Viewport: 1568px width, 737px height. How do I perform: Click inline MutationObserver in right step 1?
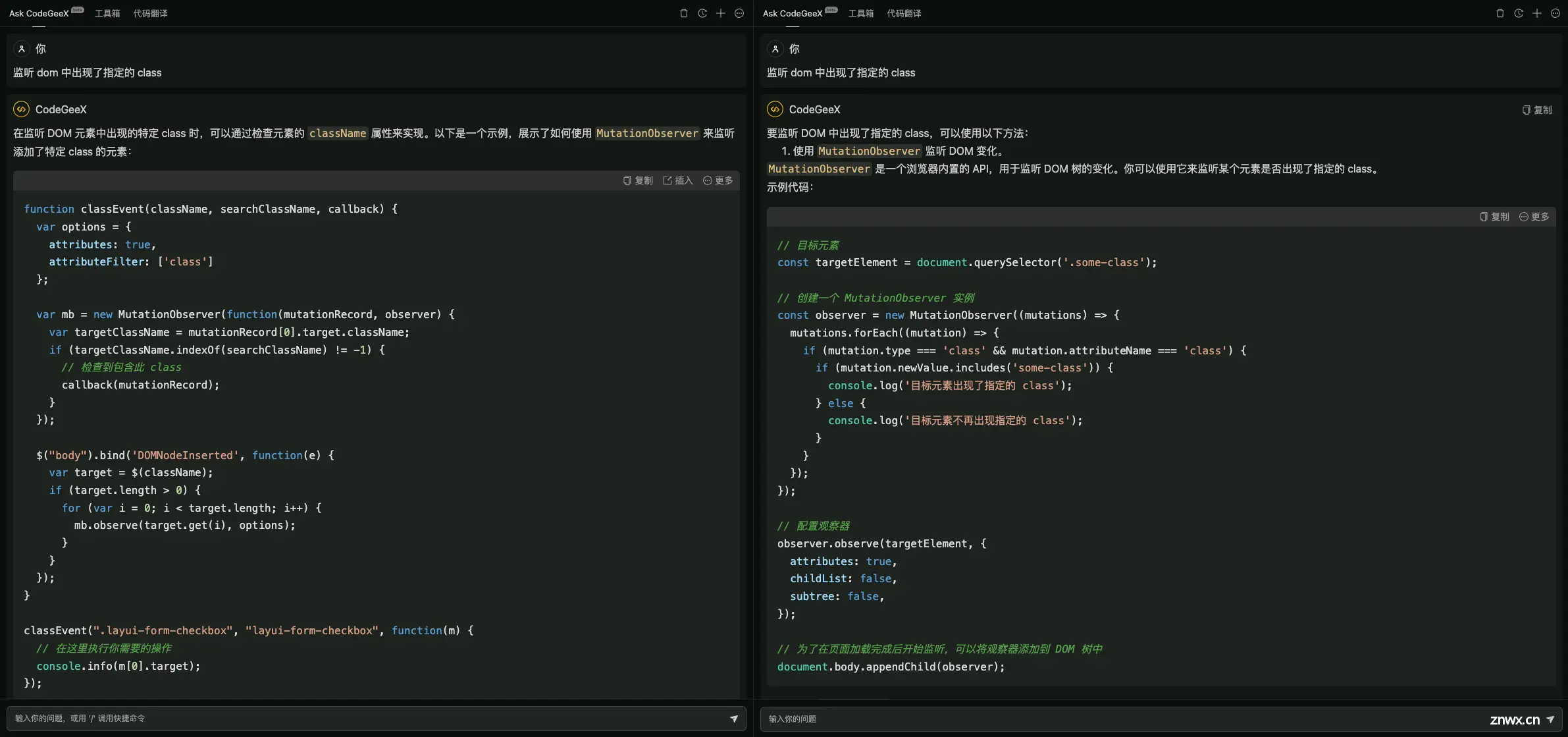coord(869,151)
